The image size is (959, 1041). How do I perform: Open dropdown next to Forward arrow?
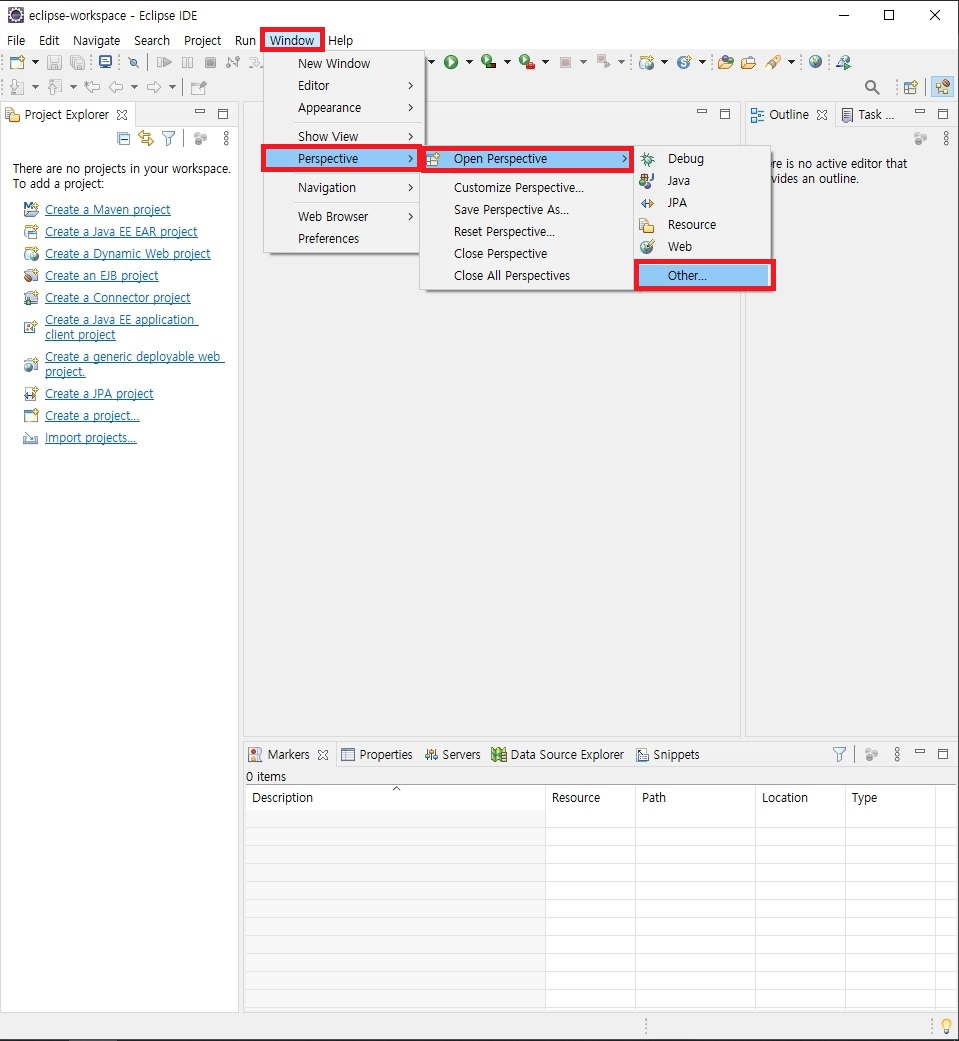tap(172, 87)
